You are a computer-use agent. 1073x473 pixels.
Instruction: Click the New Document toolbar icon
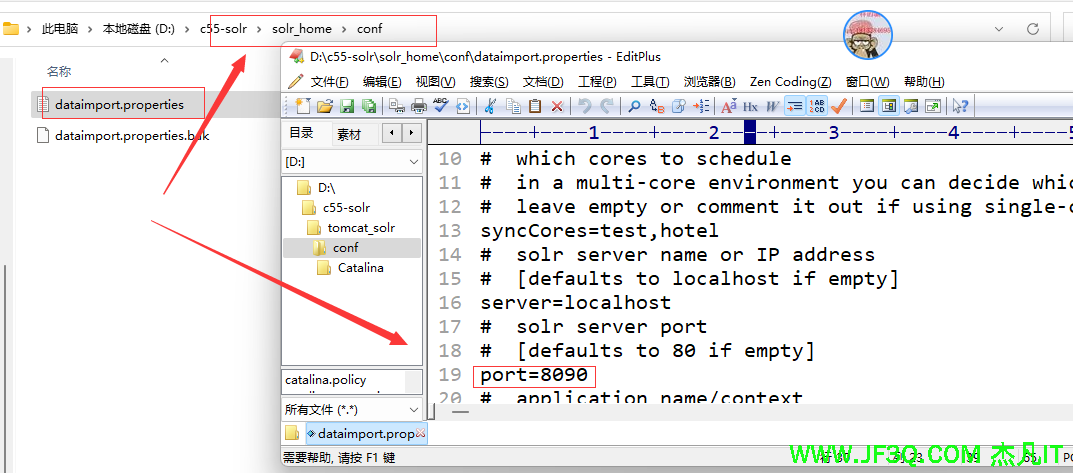tap(301, 106)
